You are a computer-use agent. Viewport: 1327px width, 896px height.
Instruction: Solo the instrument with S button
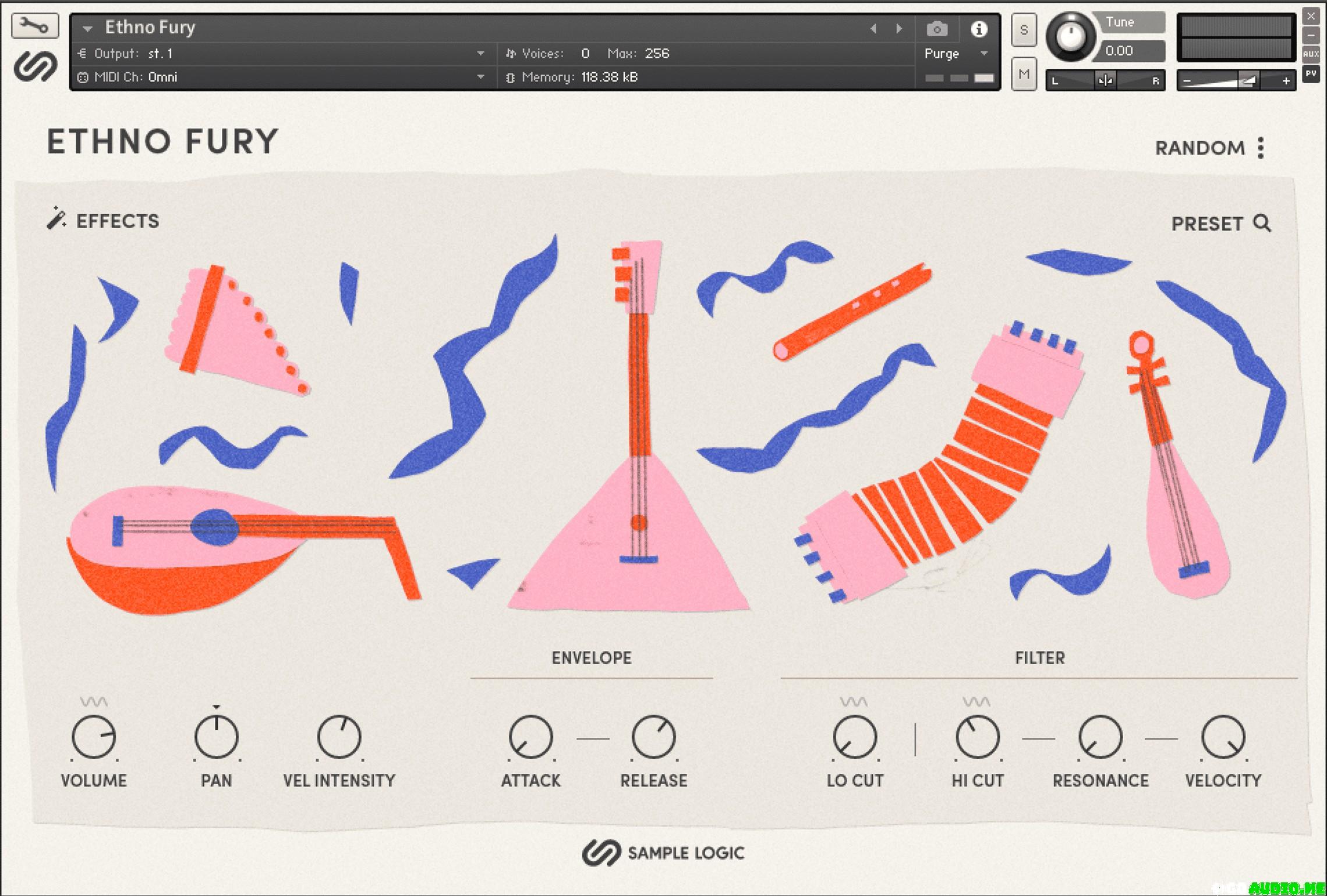(x=1024, y=30)
